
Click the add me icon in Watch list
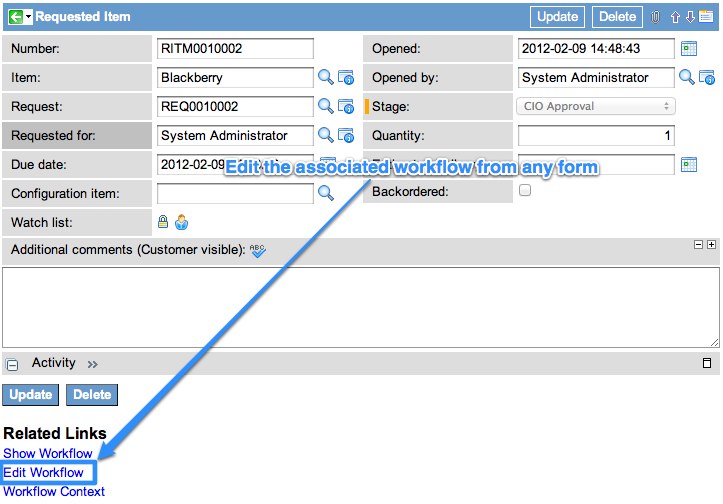[181, 222]
